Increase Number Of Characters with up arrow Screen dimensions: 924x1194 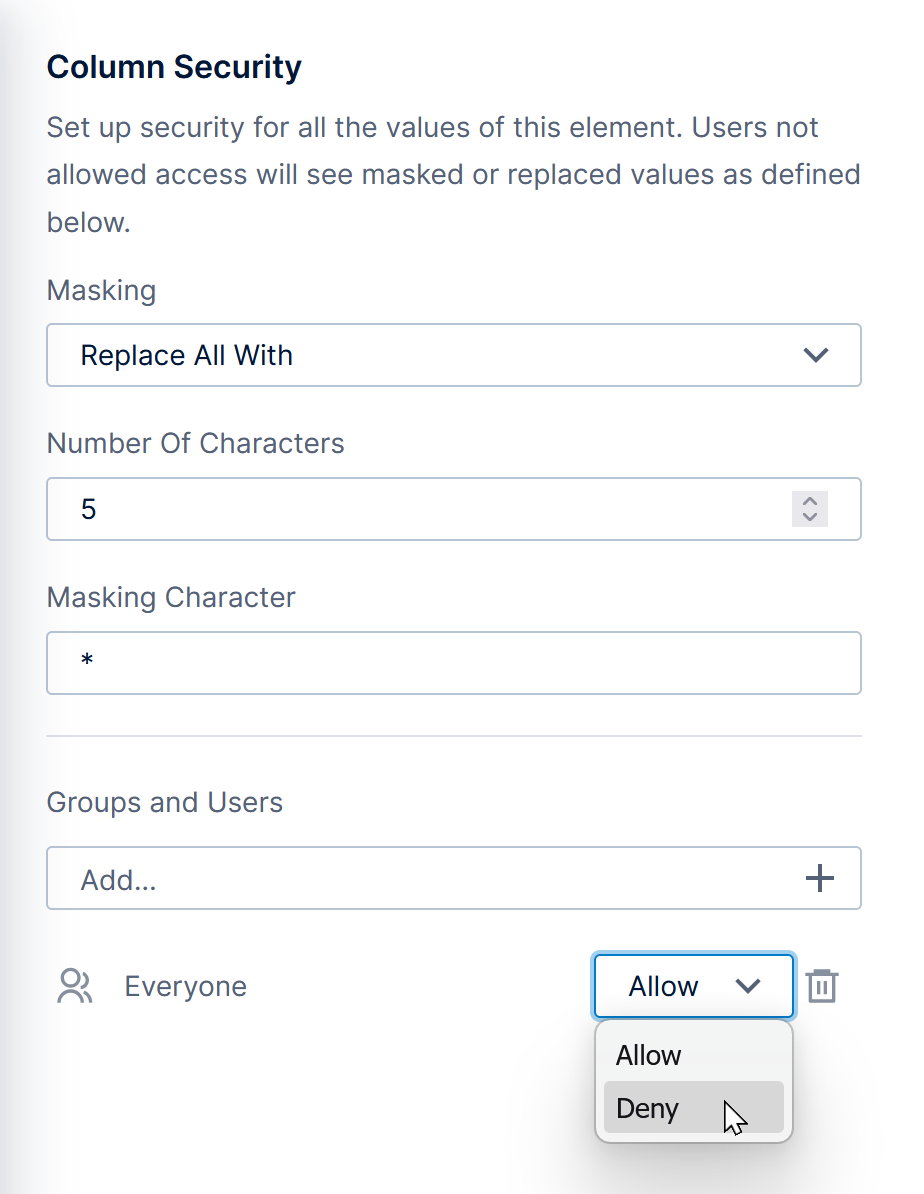[810, 502]
